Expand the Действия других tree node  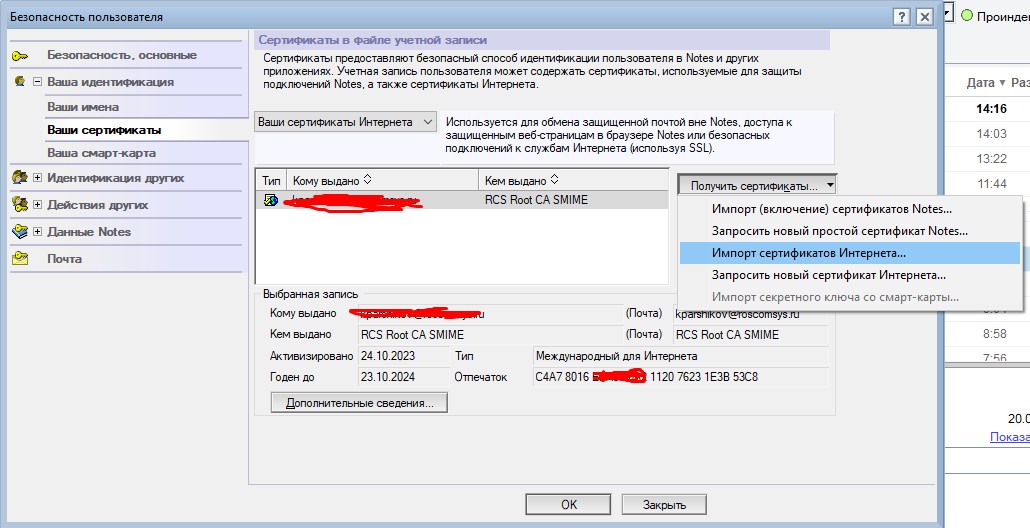(37, 205)
